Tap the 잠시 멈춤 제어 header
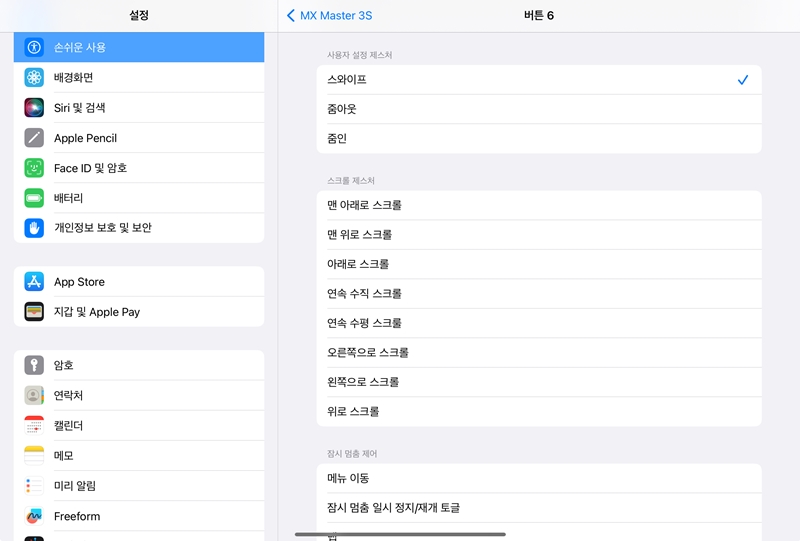 [352, 454]
